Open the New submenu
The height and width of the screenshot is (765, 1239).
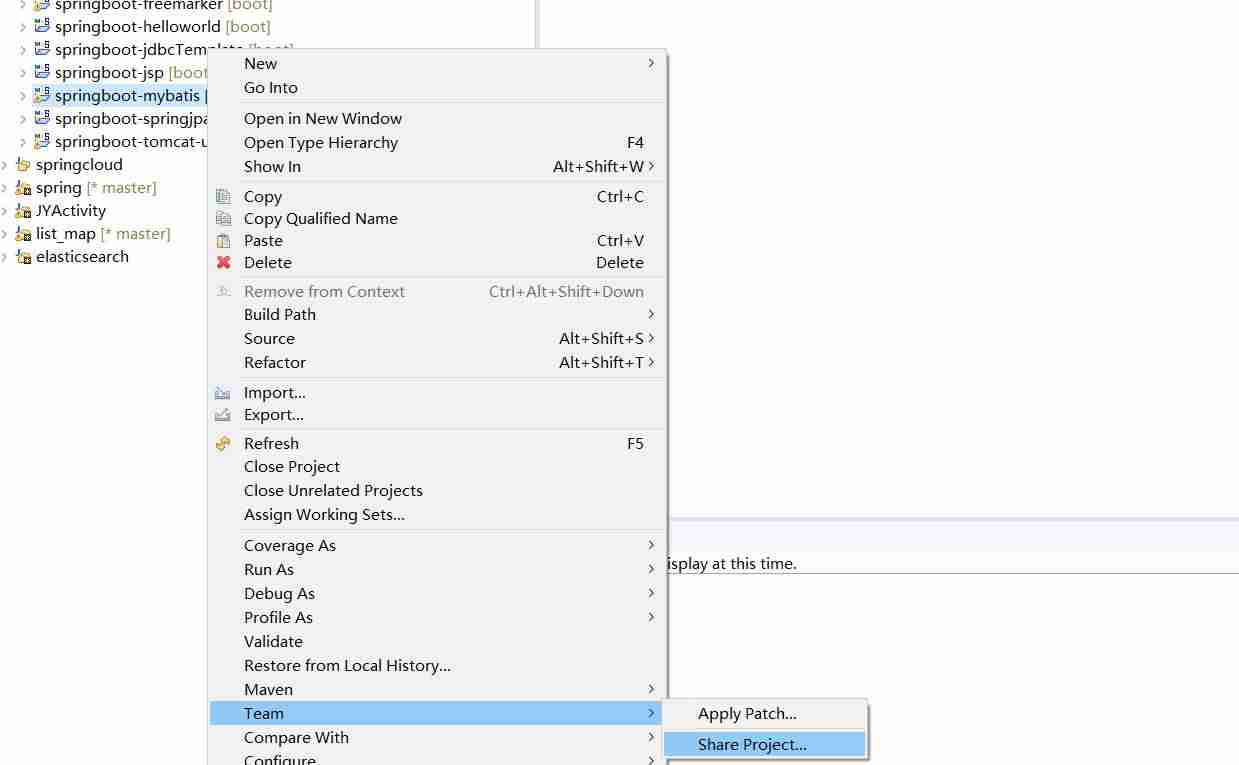pyautogui.click(x=438, y=63)
